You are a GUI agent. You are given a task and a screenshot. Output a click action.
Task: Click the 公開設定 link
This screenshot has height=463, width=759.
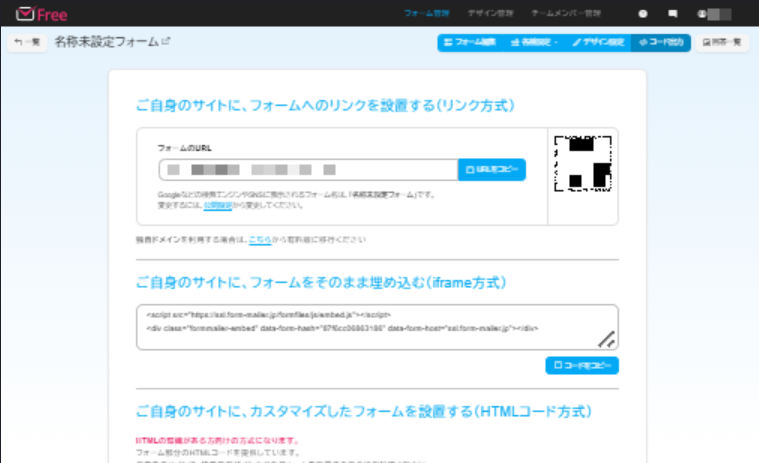(x=217, y=205)
